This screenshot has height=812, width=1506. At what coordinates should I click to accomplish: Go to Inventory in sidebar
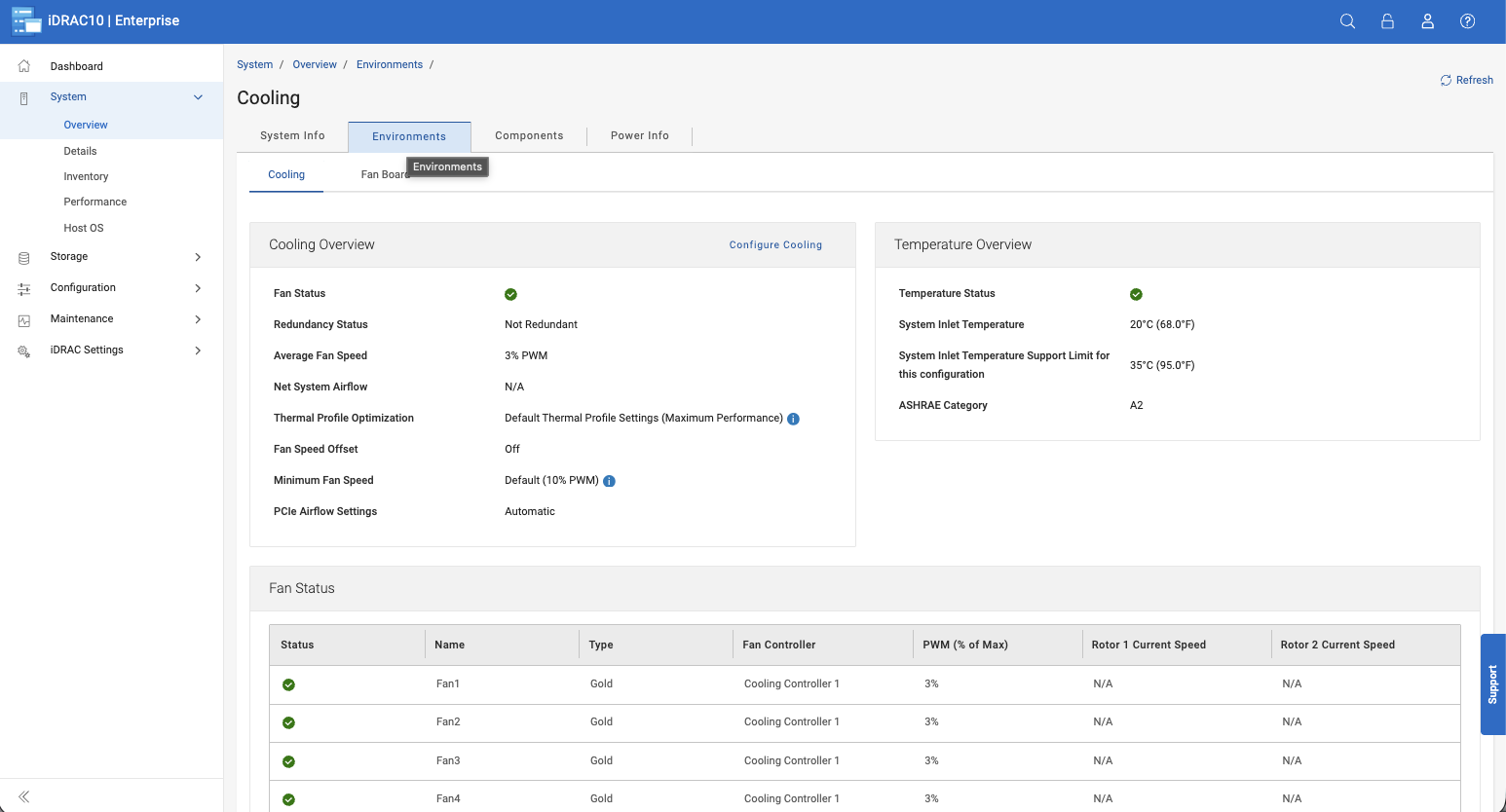[x=86, y=177]
